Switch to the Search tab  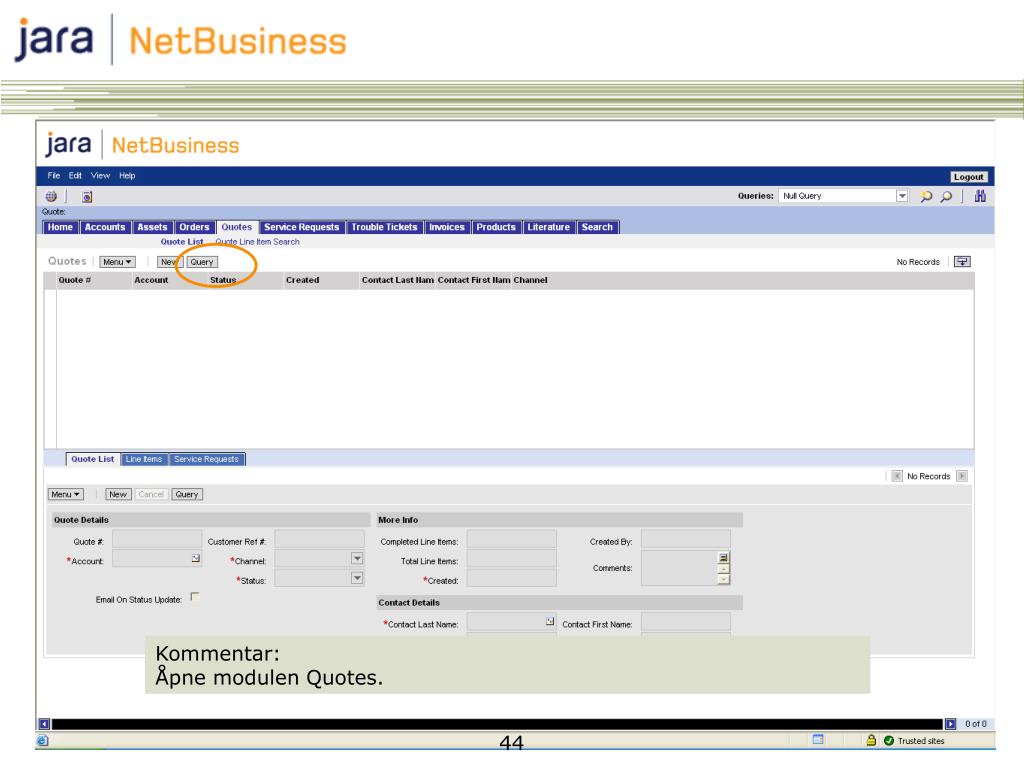pos(598,227)
